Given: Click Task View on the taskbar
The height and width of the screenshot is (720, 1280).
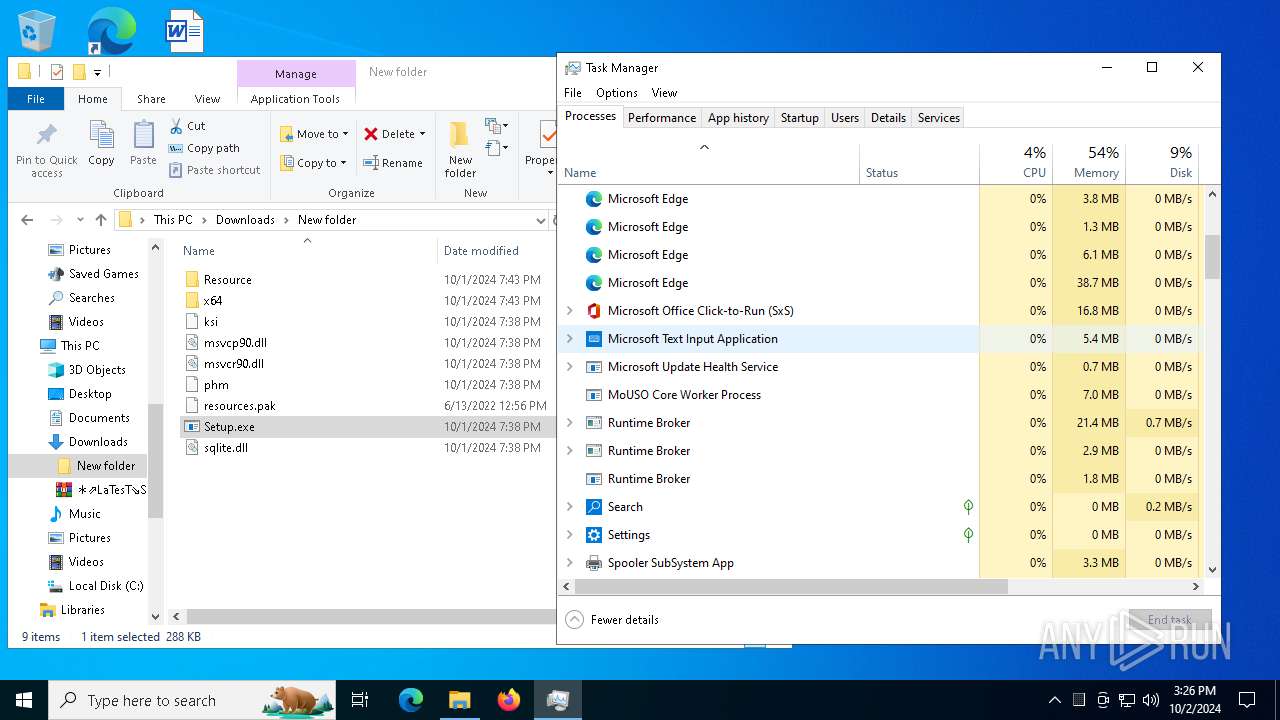Looking at the screenshot, I should tap(360, 700).
